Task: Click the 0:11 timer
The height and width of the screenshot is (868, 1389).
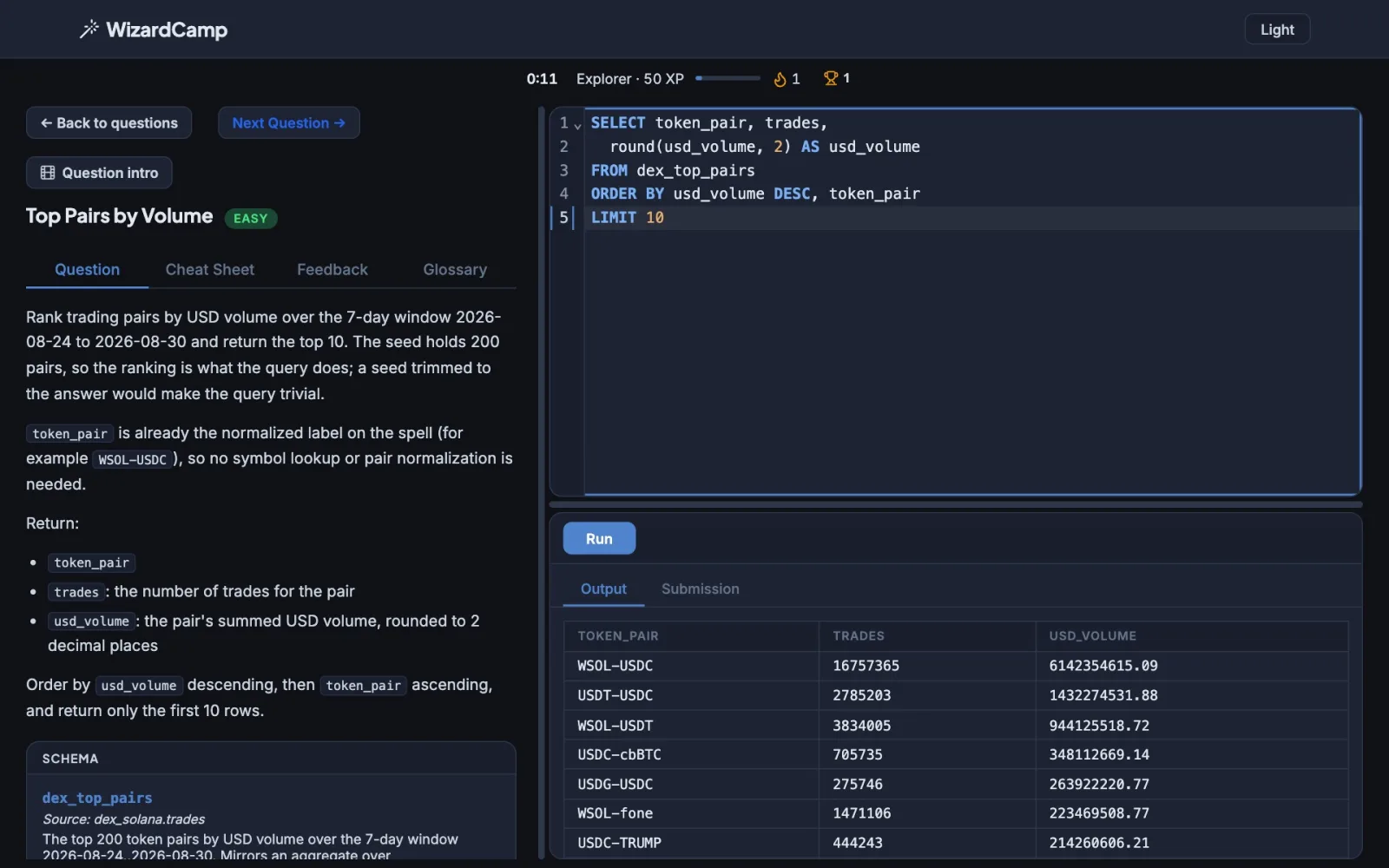Action: tap(542, 79)
